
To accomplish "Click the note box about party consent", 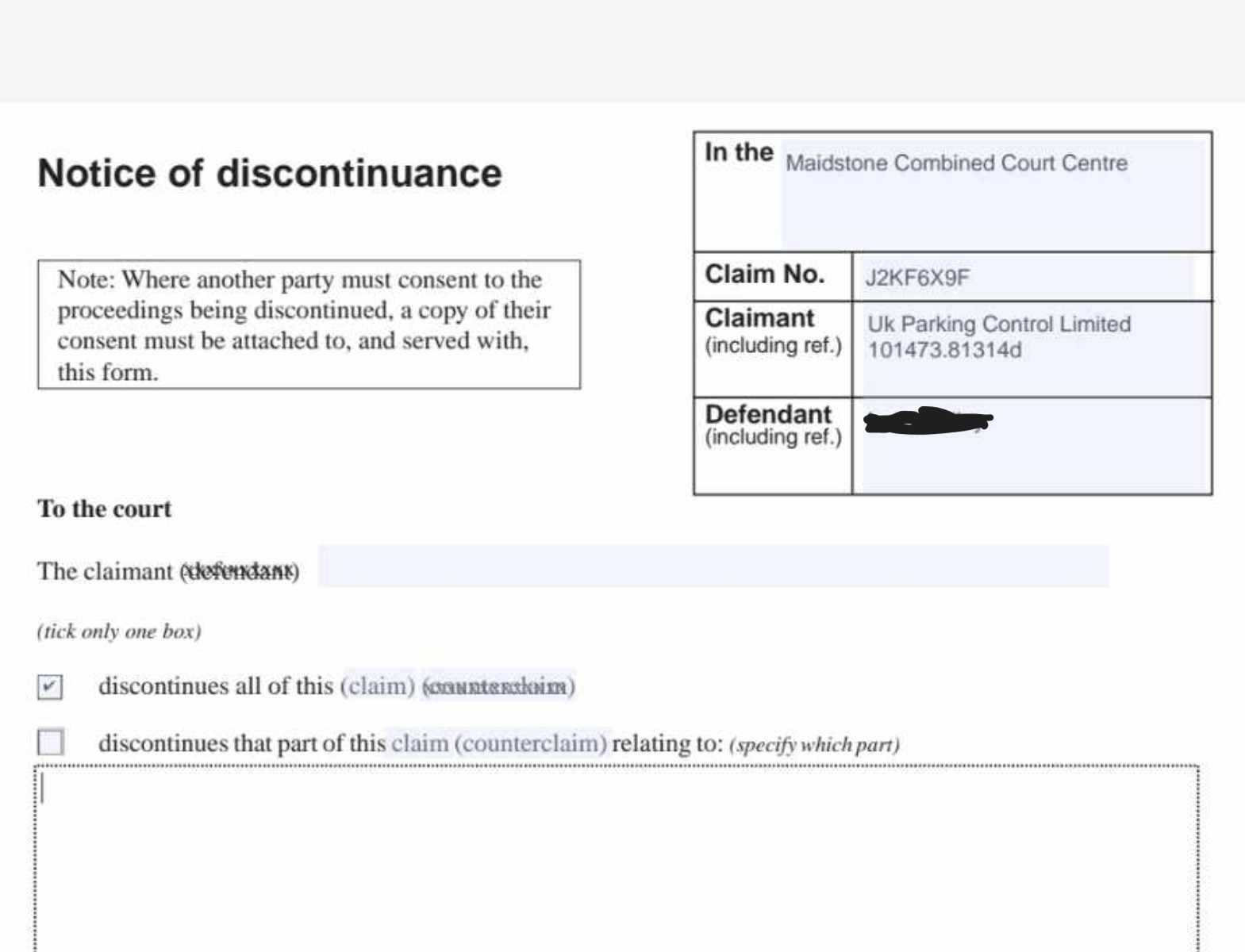I will pyautogui.click(x=309, y=324).
